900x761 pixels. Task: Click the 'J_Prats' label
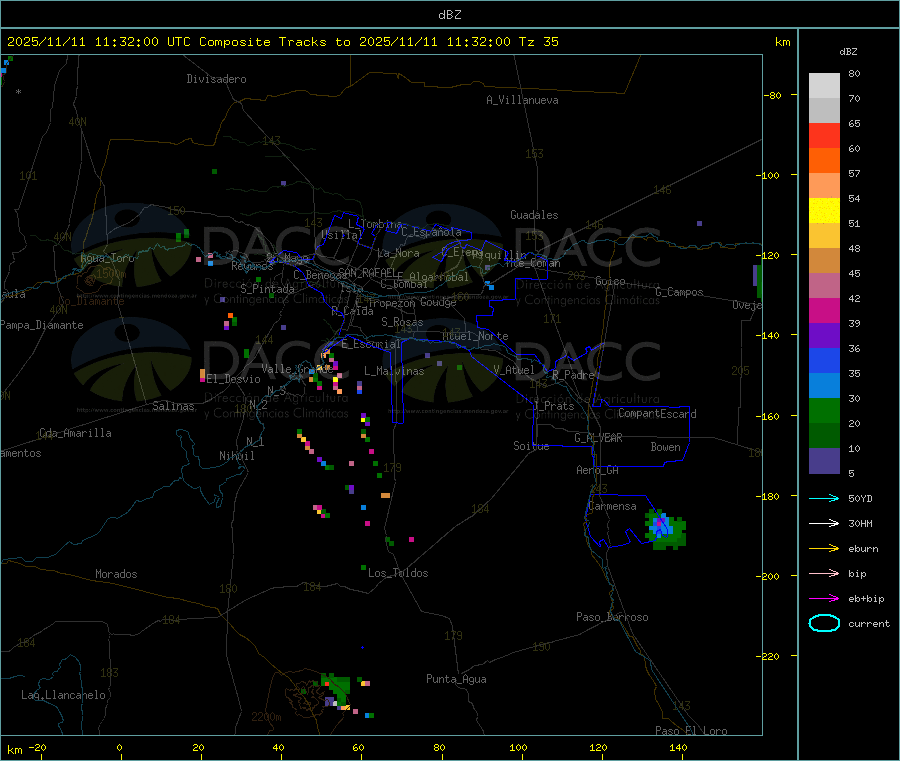click(554, 406)
